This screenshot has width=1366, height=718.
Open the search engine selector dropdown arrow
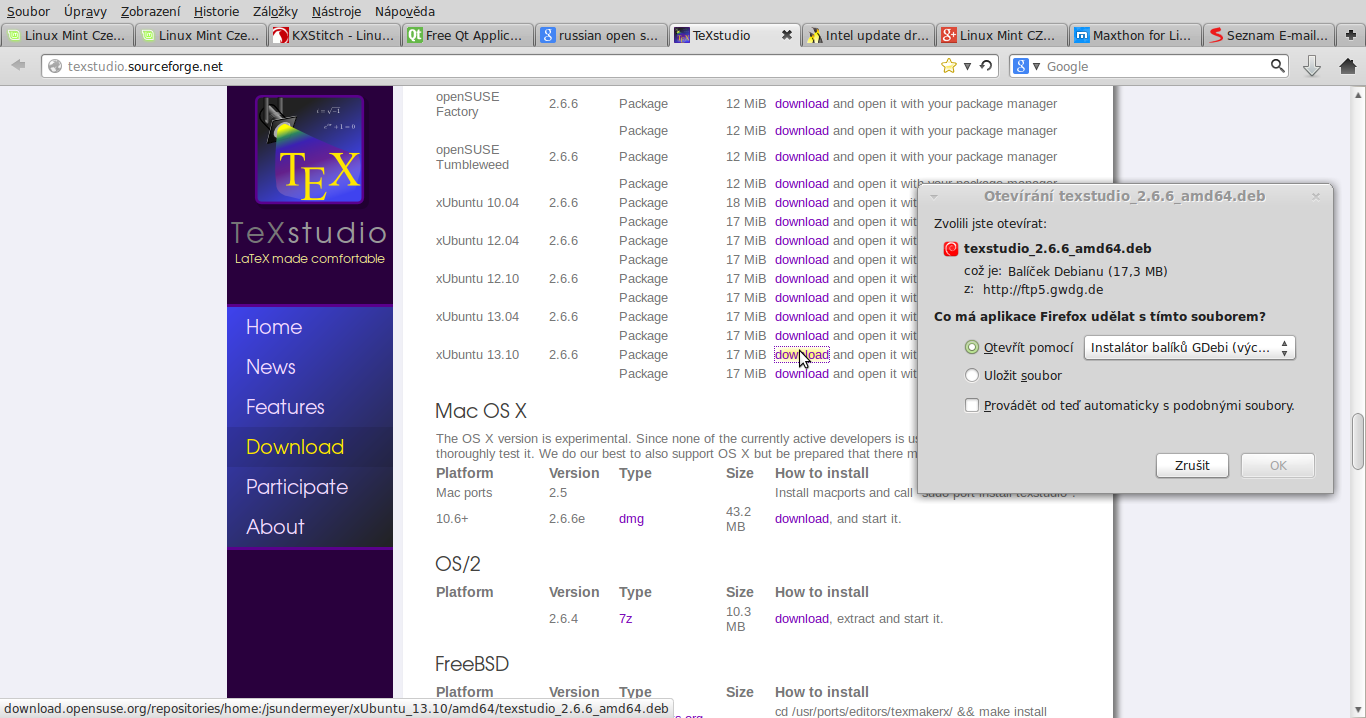coord(1036,66)
